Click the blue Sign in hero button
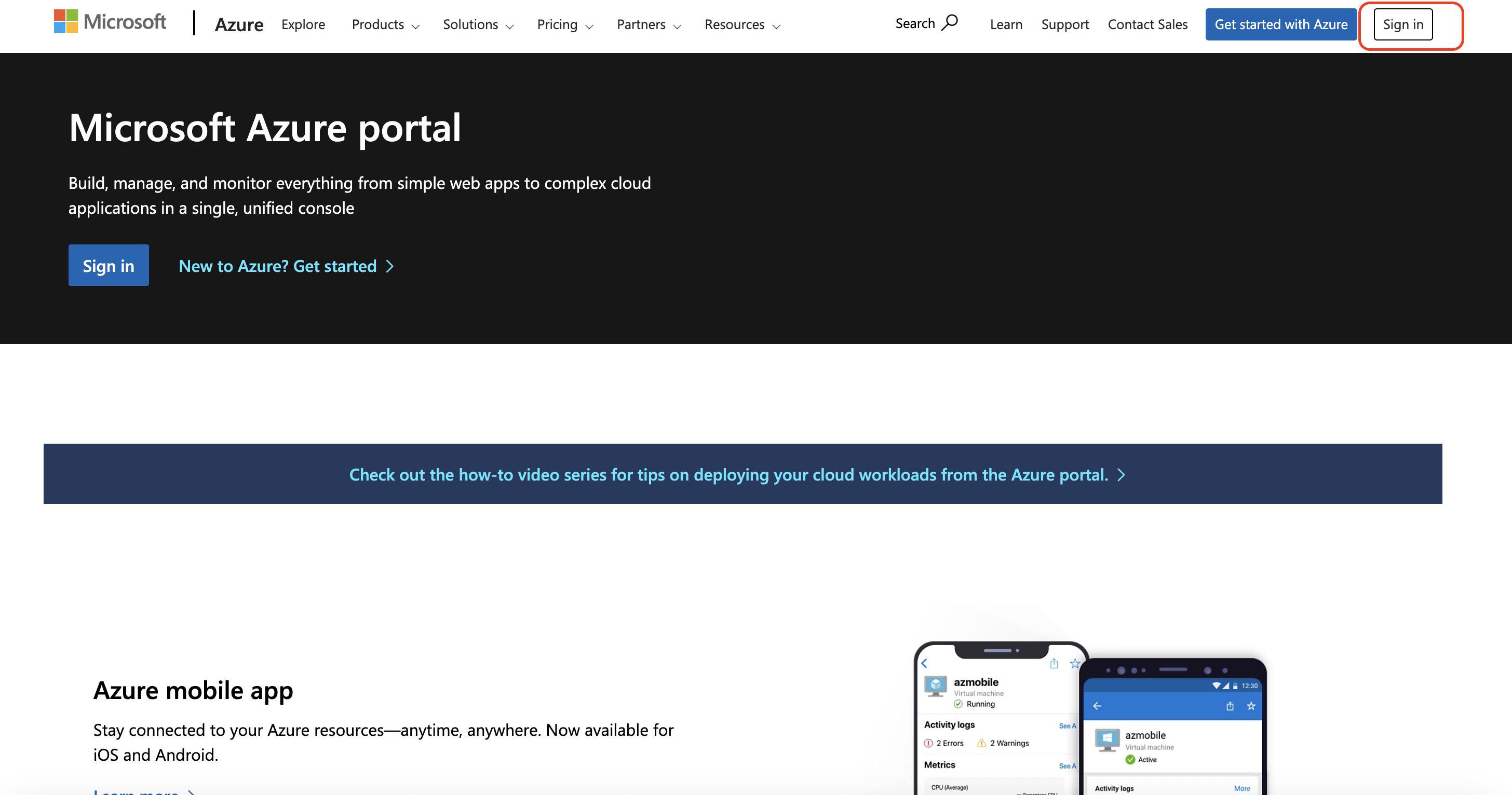Screen dimensions: 1512x795 point(109,265)
